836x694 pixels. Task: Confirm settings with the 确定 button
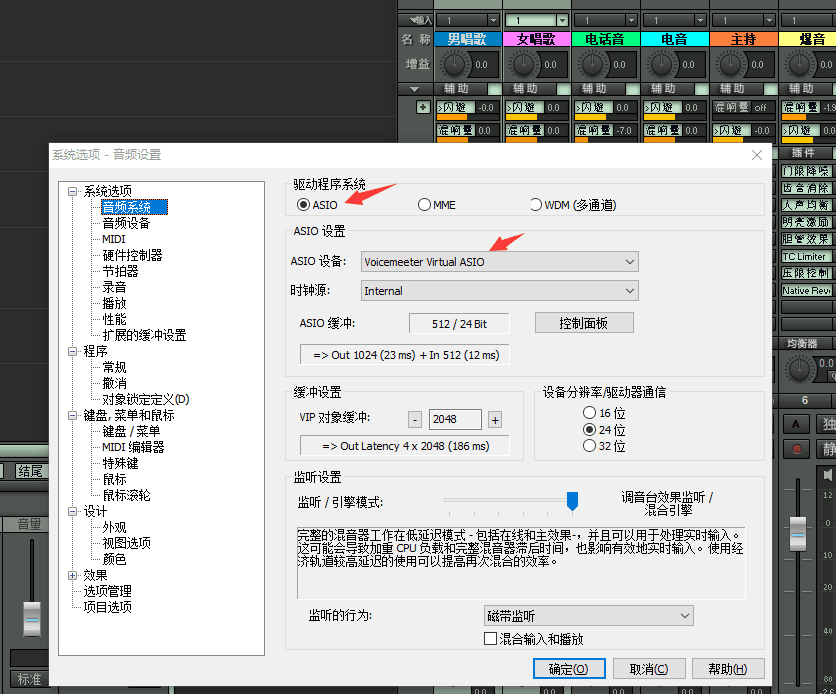[x=568, y=669]
